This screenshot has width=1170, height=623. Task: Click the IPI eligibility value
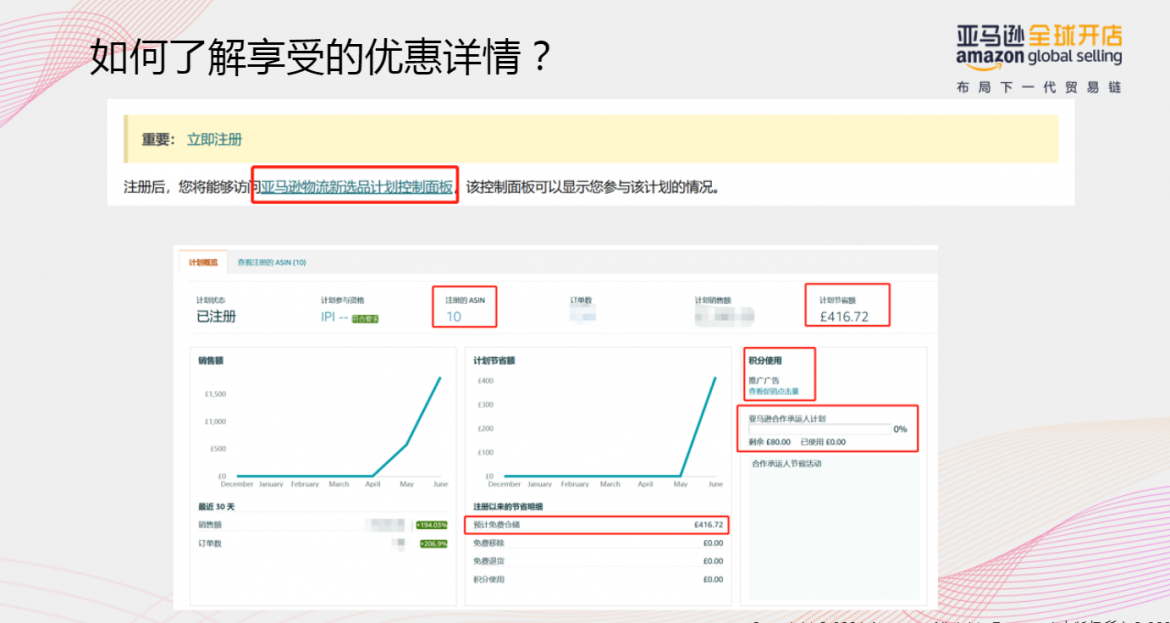[333, 316]
